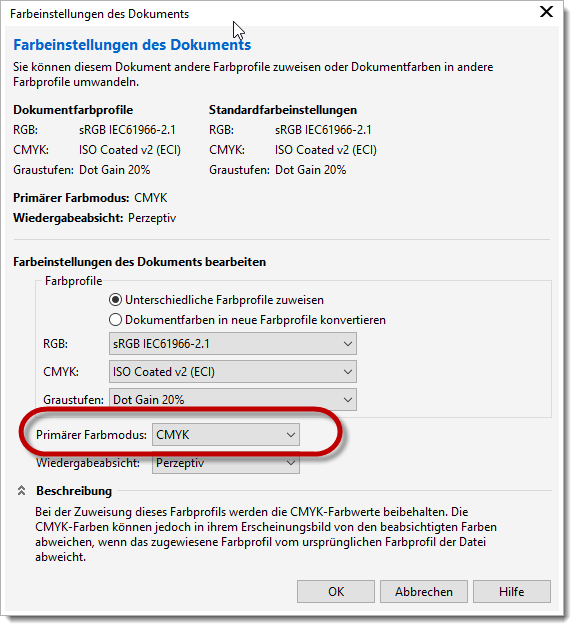
Task: Click the RGB dropdown arrow chevron
Action: click(348, 344)
